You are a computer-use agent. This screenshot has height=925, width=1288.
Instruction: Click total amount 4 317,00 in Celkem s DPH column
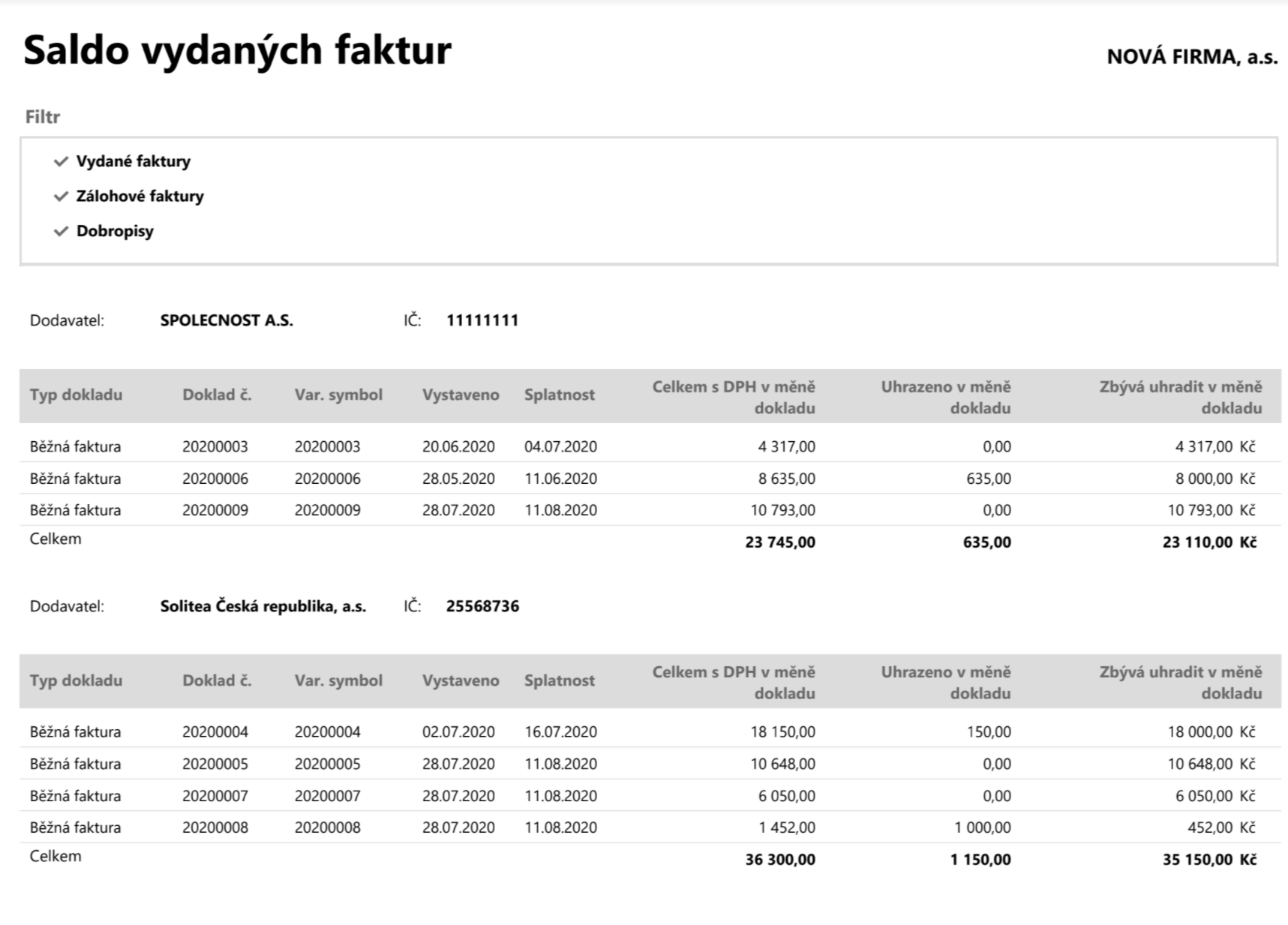787,446
